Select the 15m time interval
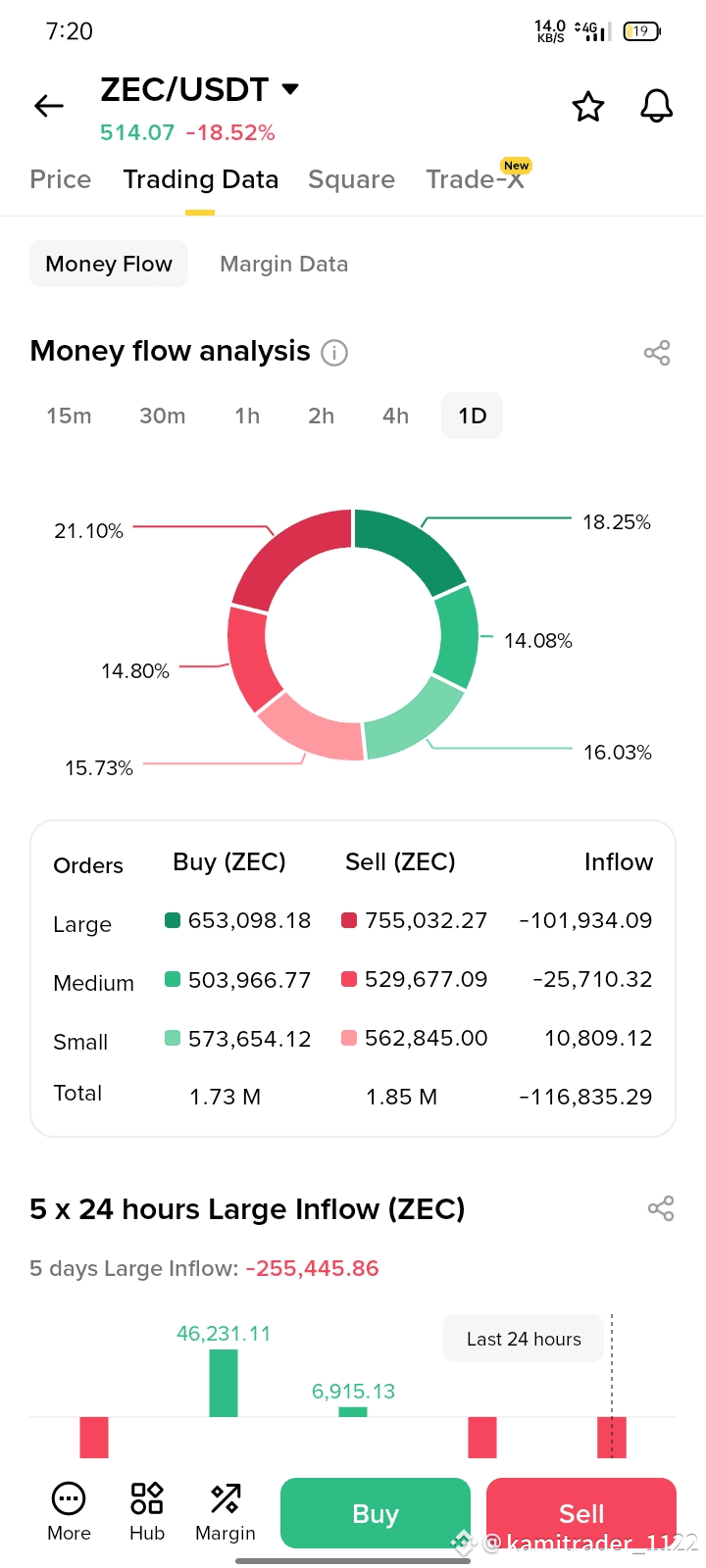The width and height of the screenshot is (706, 1568). tap(69, 416)
